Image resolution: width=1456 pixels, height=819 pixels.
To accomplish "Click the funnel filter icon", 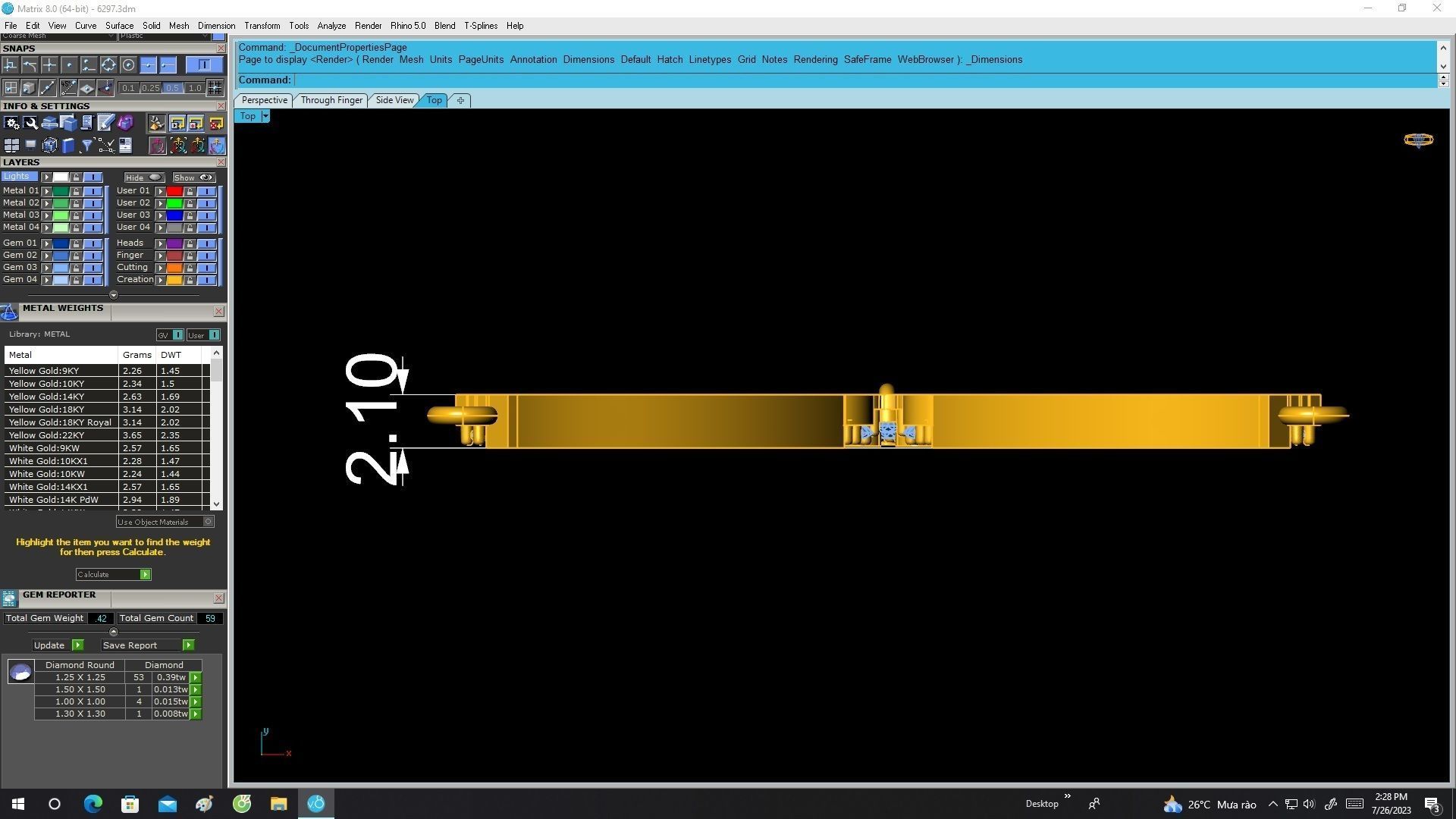I will [x=87, y=145].
